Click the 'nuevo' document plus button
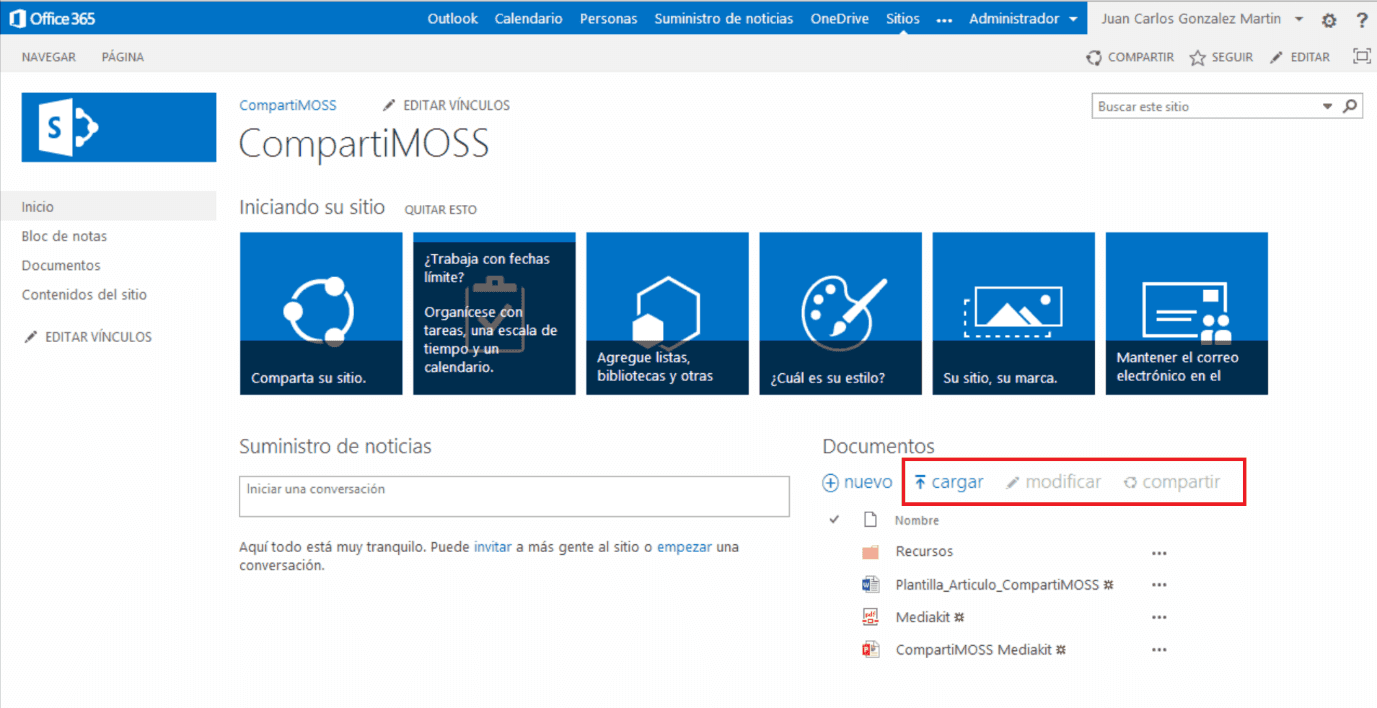The width and height of the screenshot is (1377, 708). pyautogui.click(x=857, y=482)
